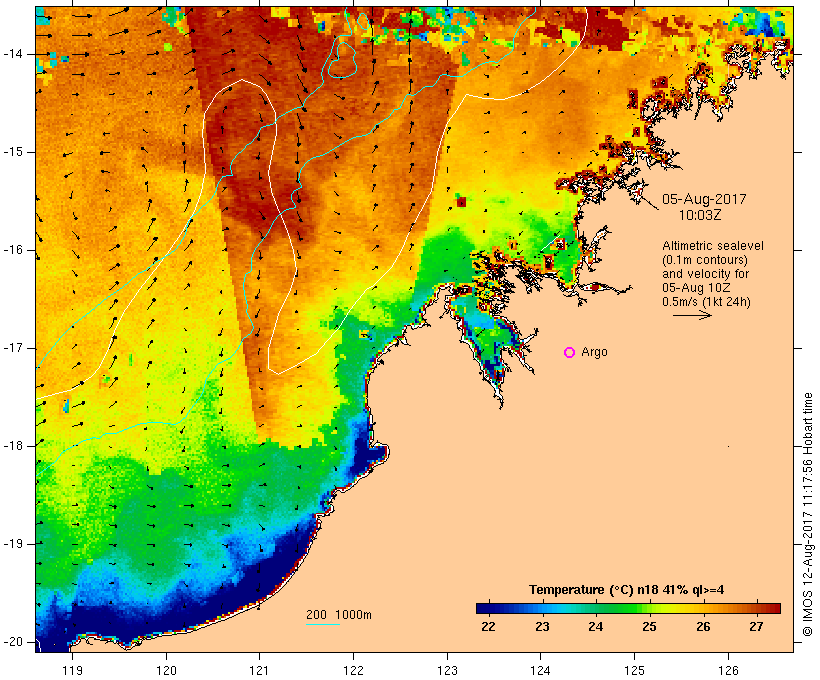
Task: Click the green 24°C section of the colorbar
Action: pos(596,608)
